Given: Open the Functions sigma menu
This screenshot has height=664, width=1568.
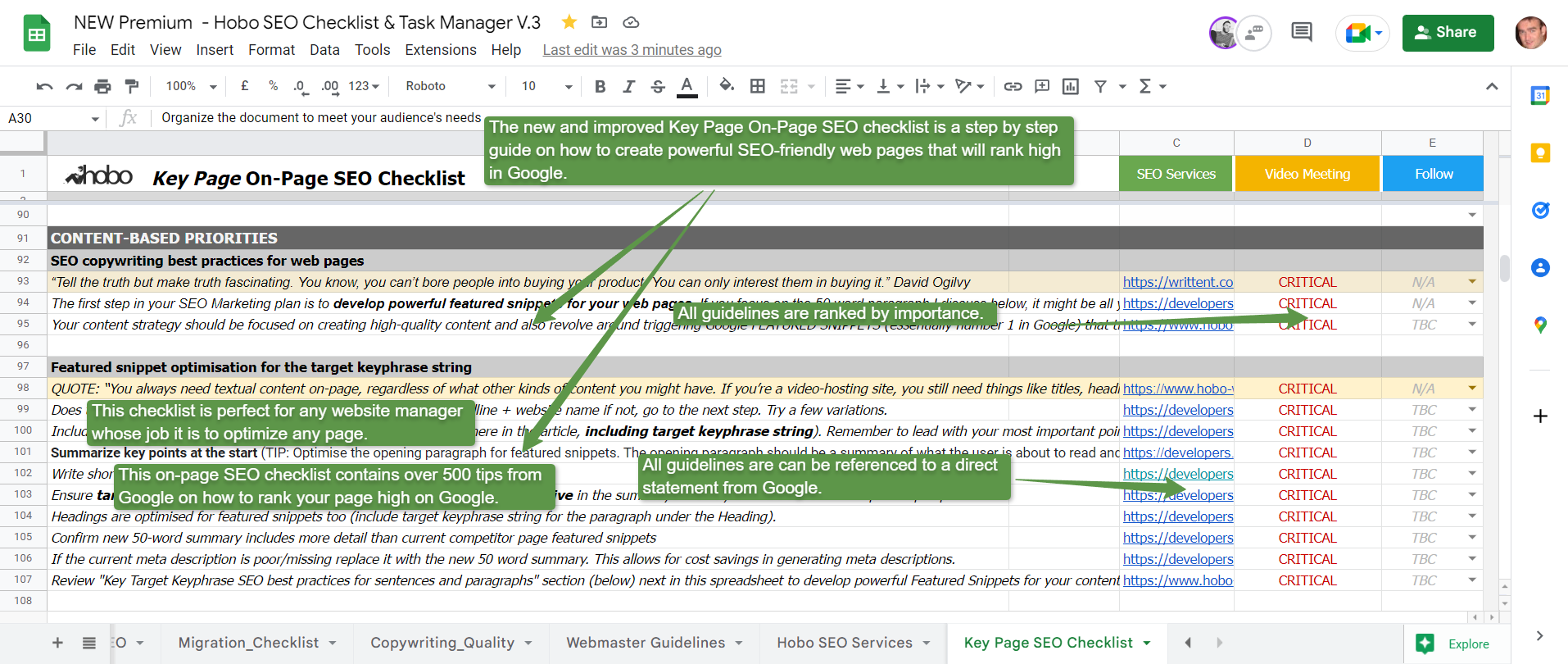Looking at the screenshot, I should pyautogui.click(x=1152, y=86).
